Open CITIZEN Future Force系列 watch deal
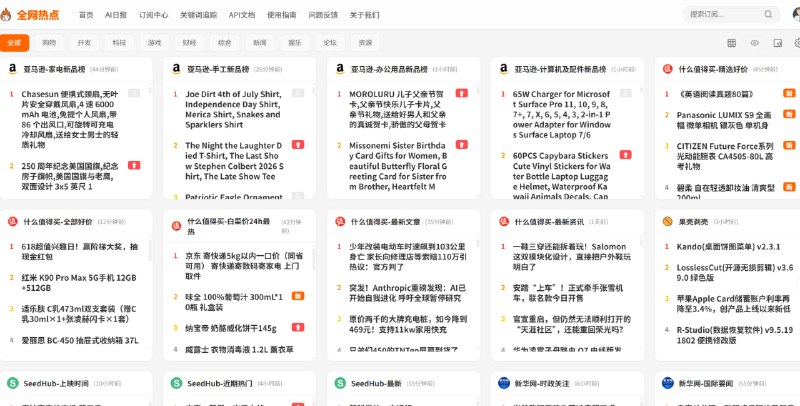The image size is (800, 406). tap(726, 156)
